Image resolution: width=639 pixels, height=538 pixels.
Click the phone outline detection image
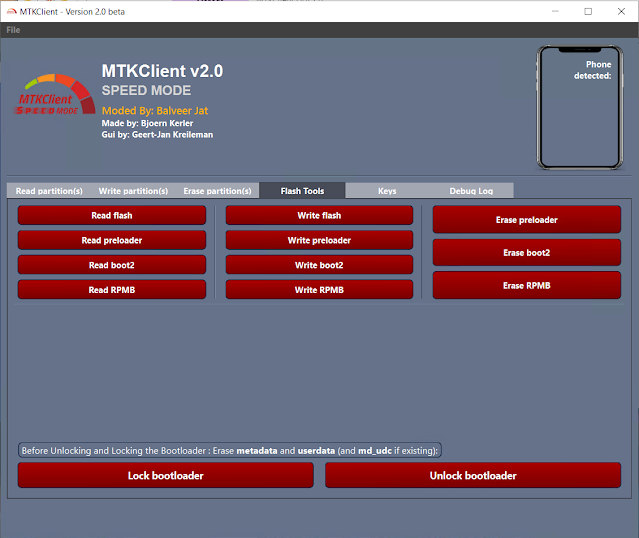point(580,107)
